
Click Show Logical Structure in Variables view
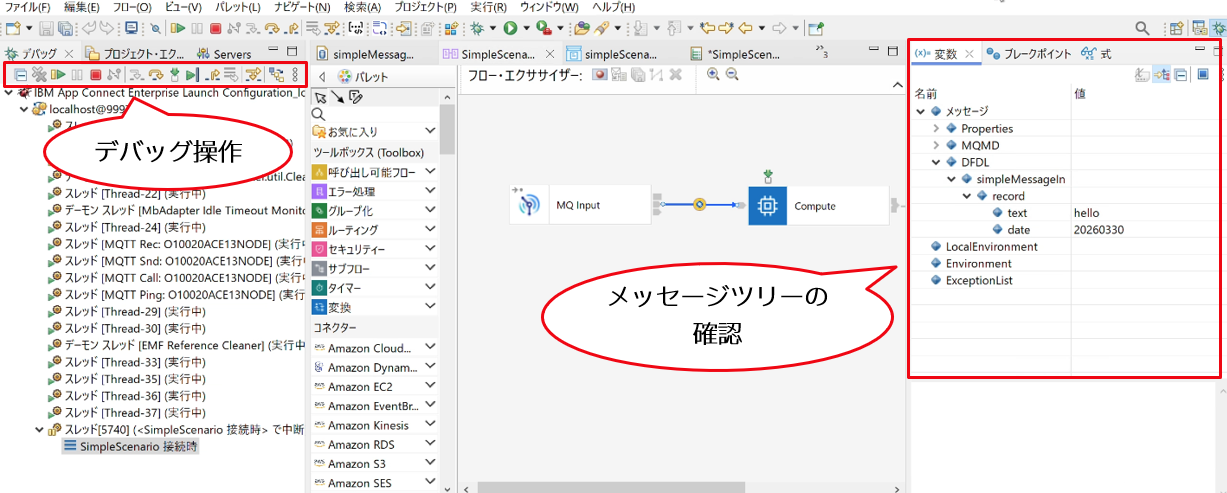[1162, 74]
